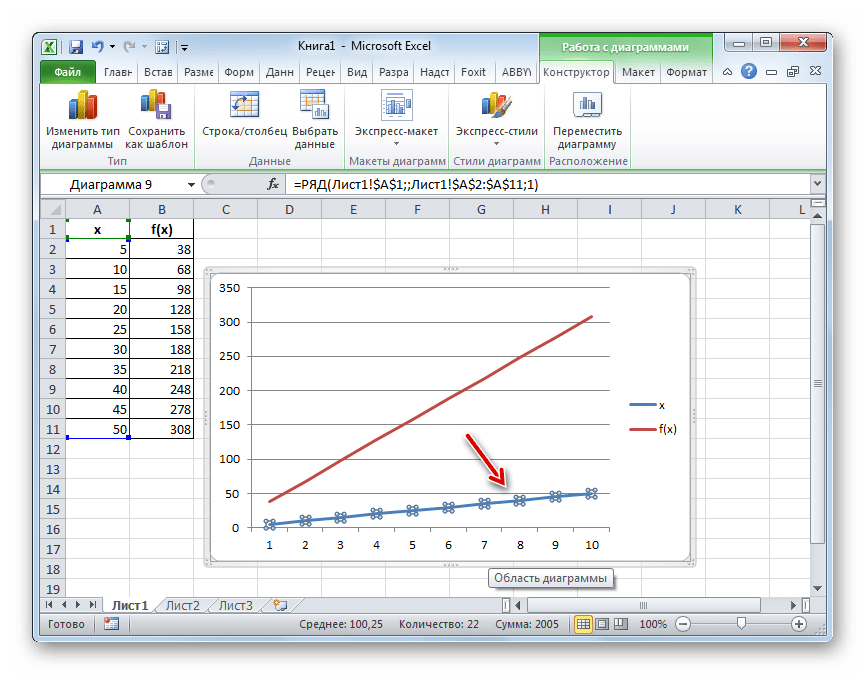Select column D header
Screen dimensions: 866x675
pyautogui.click(x=289, y=210)
